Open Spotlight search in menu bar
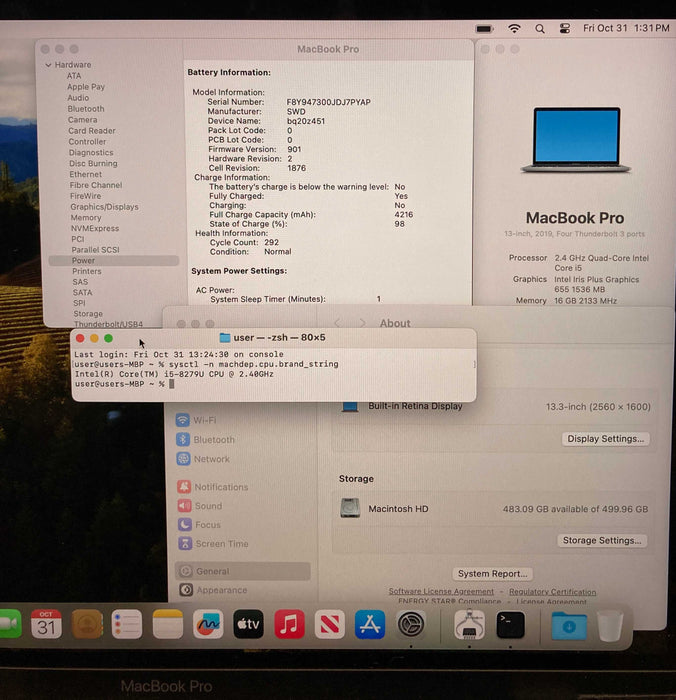Viewport: 676px width, 700px height. [x=540, y=29]
